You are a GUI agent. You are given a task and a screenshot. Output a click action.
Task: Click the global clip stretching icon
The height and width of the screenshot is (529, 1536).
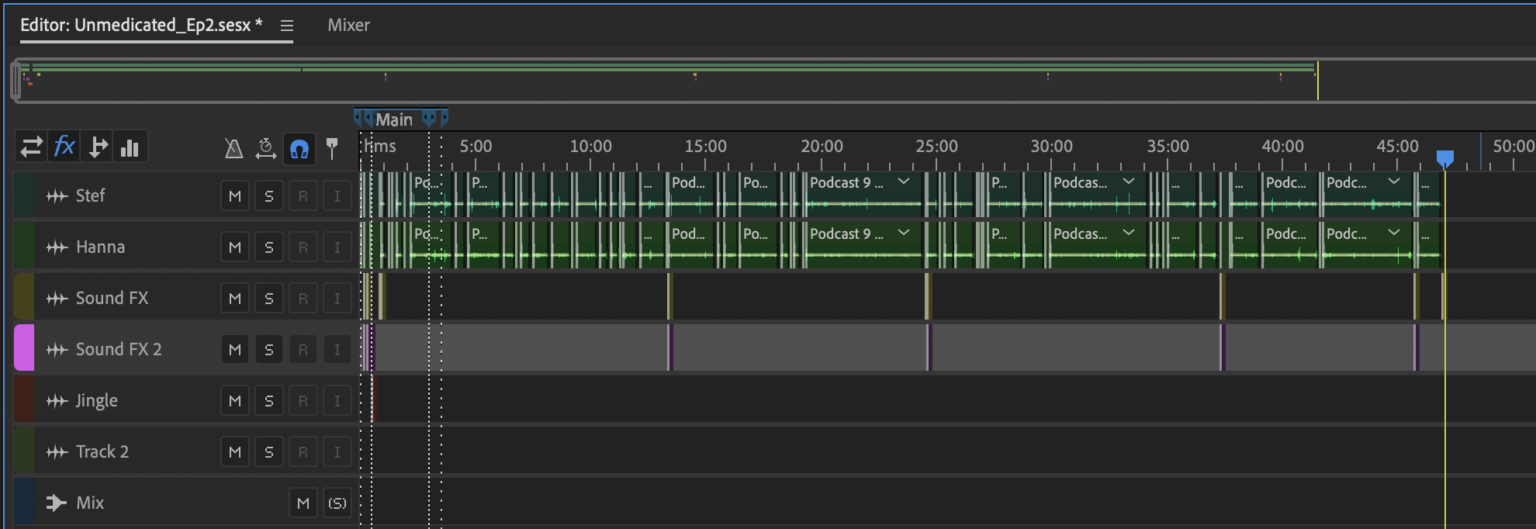pyautogui.click(x=265, y=149)
